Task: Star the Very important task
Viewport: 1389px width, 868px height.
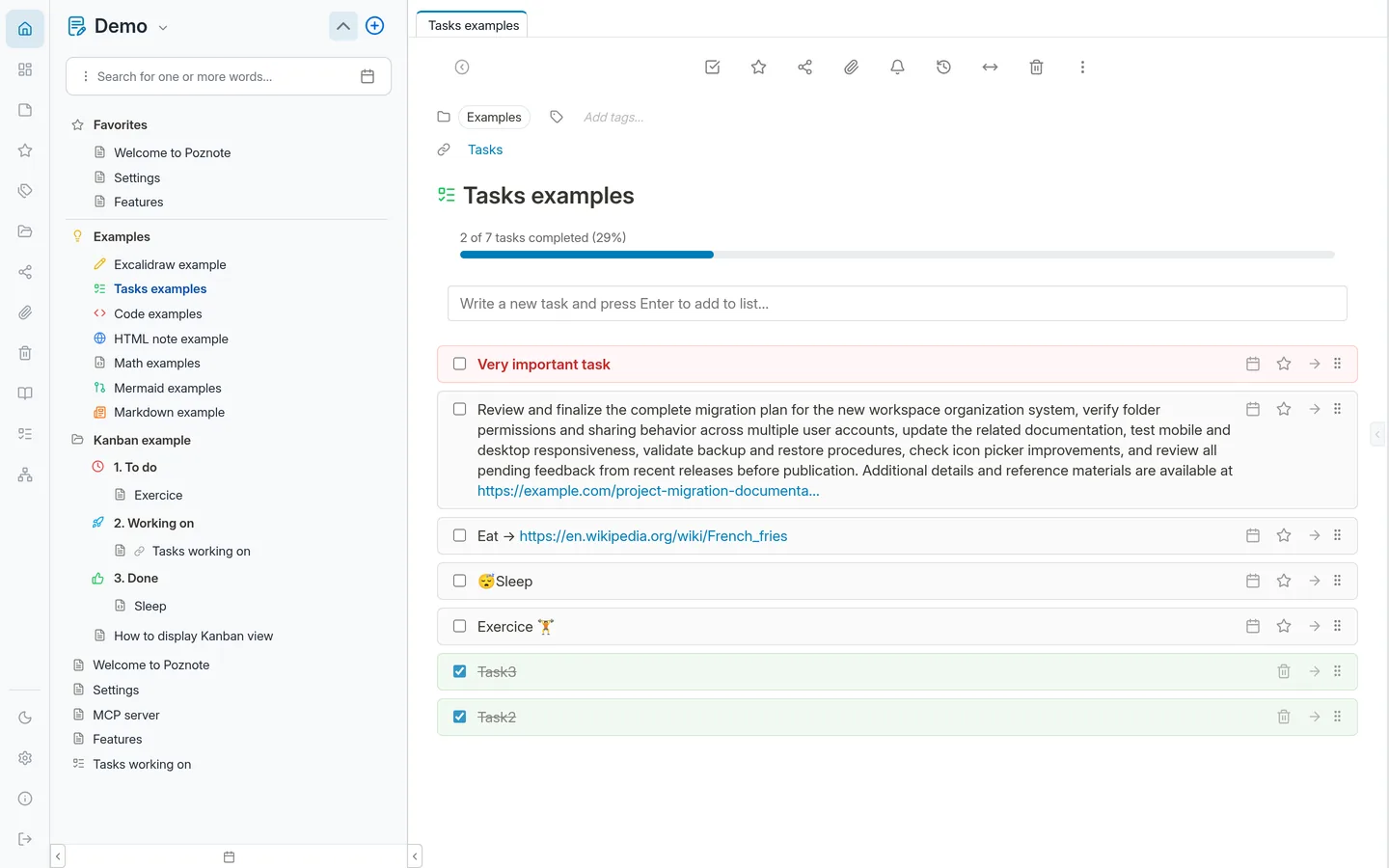Action: tap(1284, 364)
